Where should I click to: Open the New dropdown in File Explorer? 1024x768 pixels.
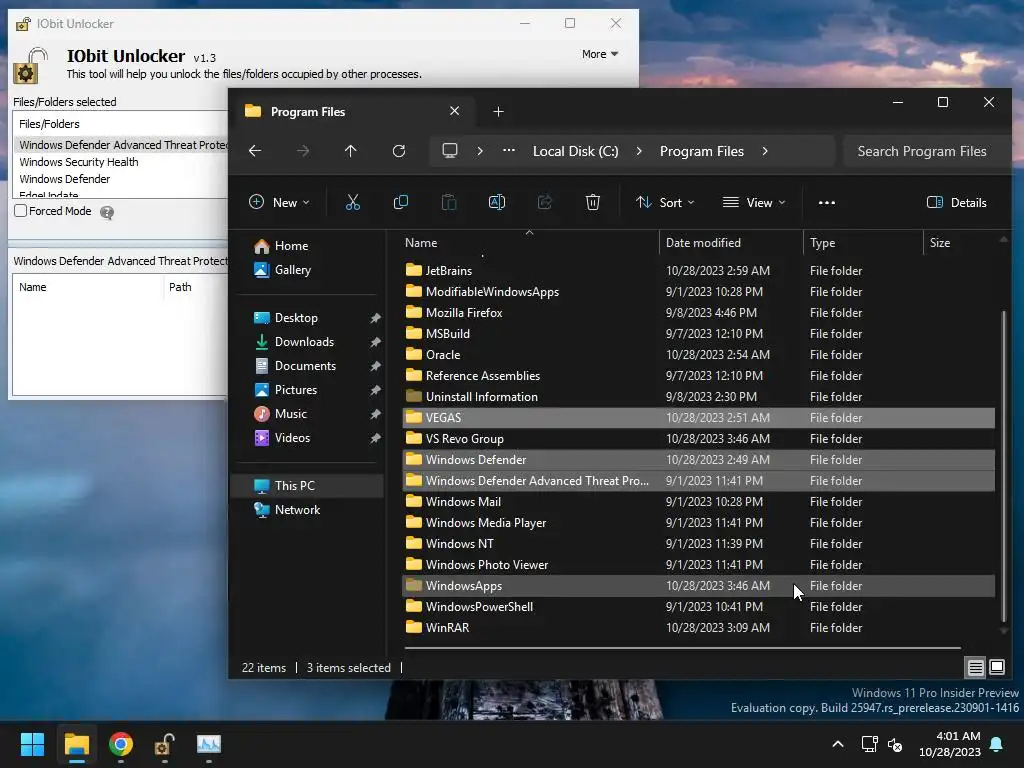(279, 202)
